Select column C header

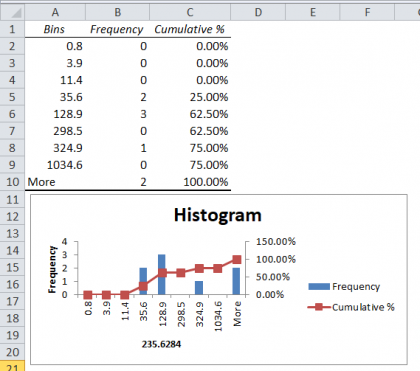coord(190,12)
